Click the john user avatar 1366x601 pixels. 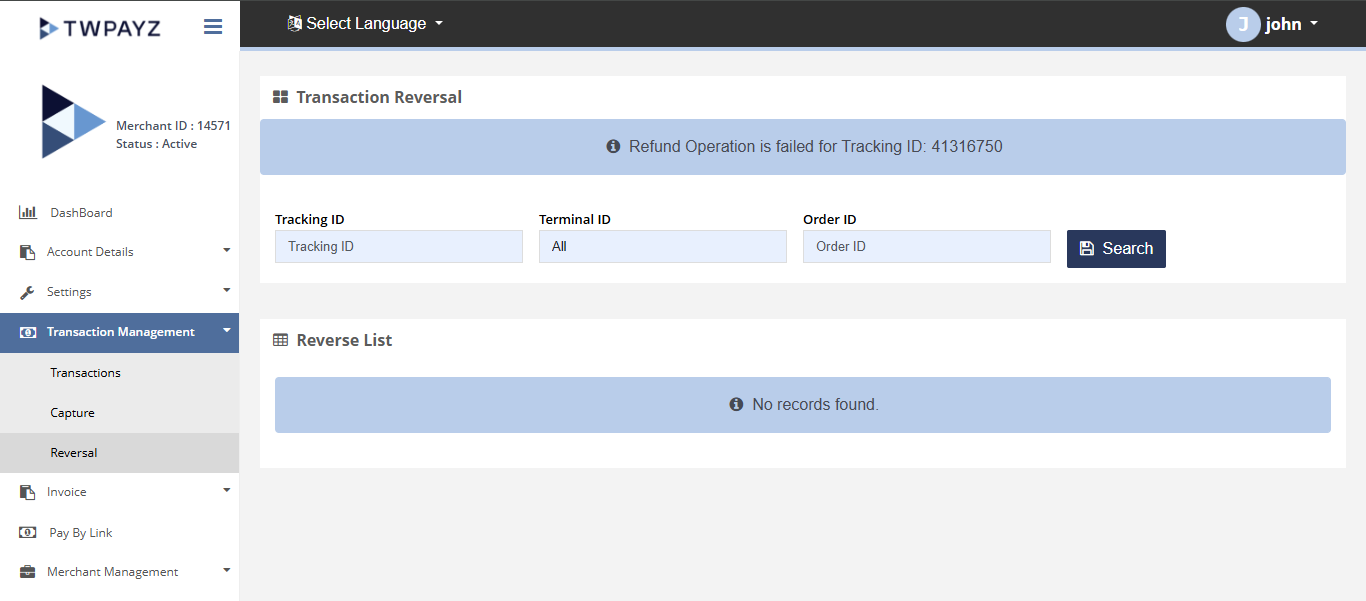click(x=1243, y=24)
